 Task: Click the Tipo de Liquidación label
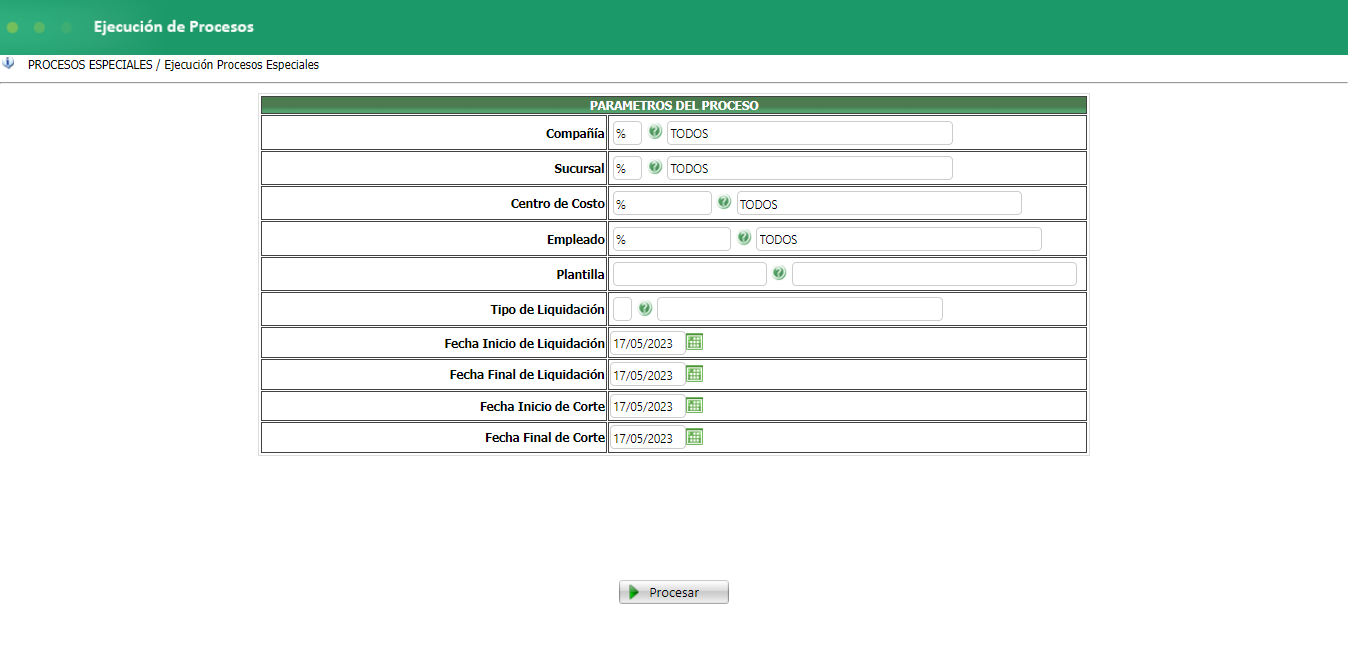547,309
